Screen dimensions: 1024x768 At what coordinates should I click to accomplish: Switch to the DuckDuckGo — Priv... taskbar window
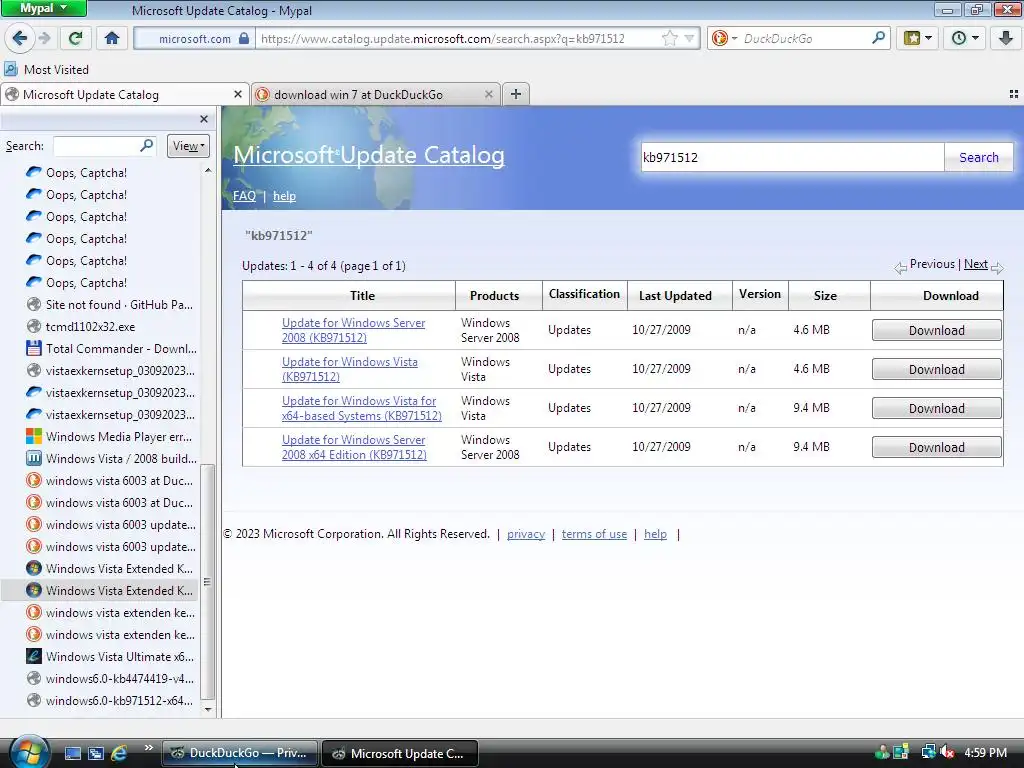click(x=240, y=753)
